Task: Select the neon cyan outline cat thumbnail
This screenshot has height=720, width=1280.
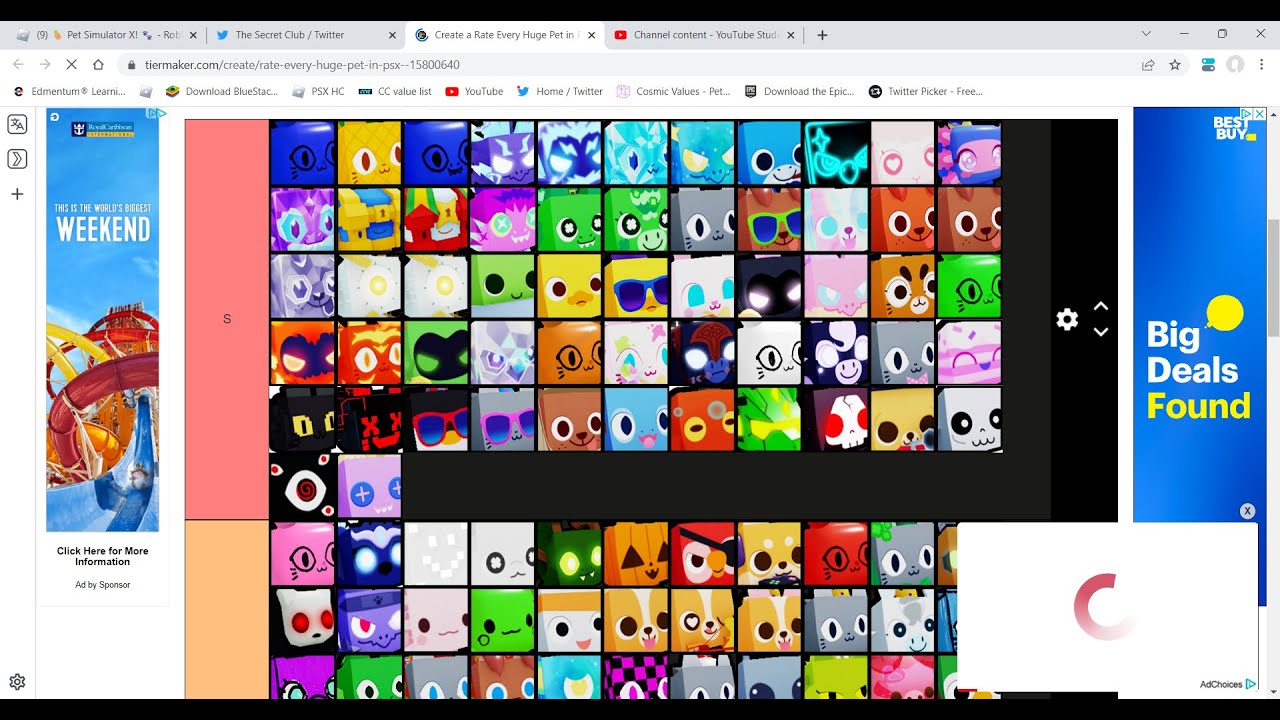Action: (x=836, y=153)
